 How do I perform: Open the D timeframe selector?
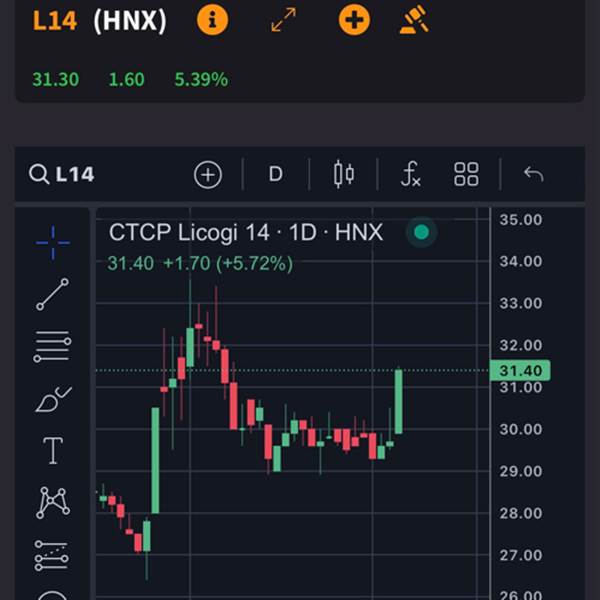(276, 174)
